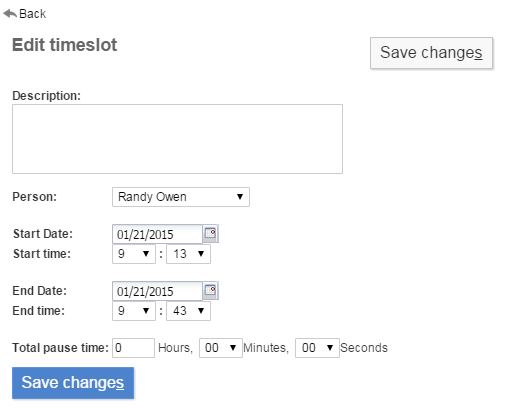Open the Person dropdown showing Randy Owen
The image size is (510, 419).
point(181,197)
